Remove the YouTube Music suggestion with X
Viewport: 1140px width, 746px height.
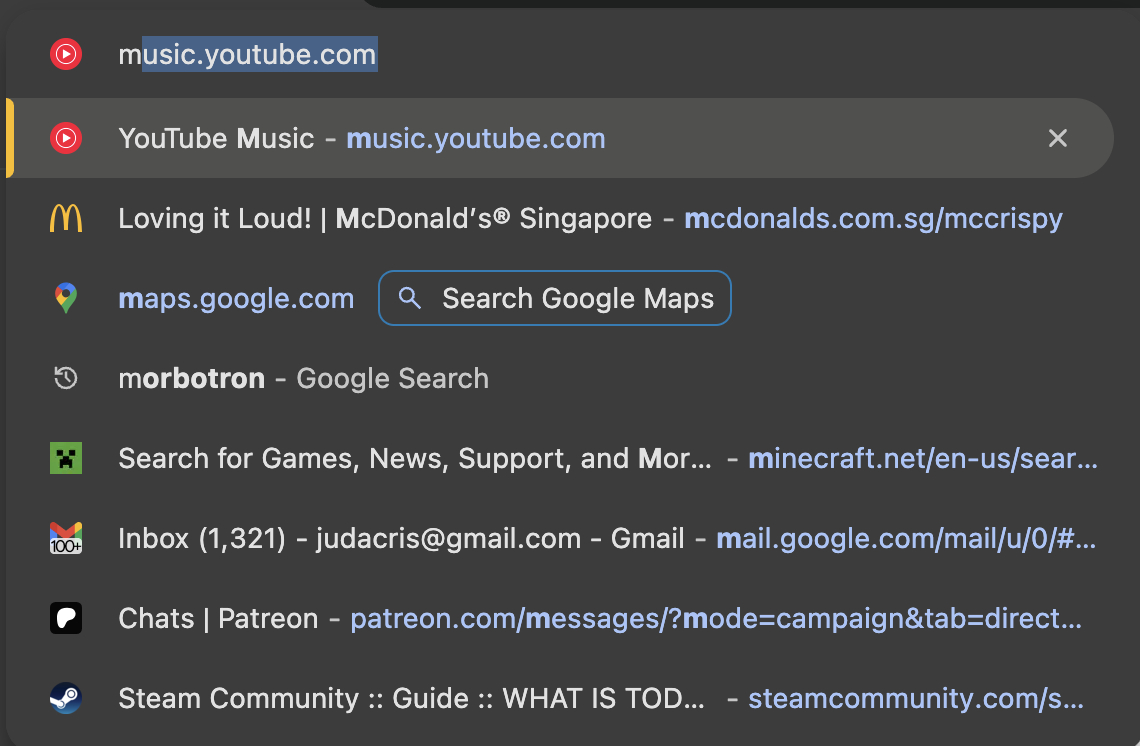coord(1057,138)
